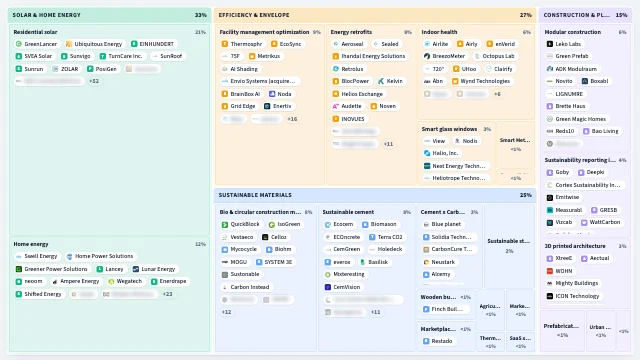Viewport: 640px width, 360px height.
Task: Click the PosiGen logo icon
Action: (90, 69)
